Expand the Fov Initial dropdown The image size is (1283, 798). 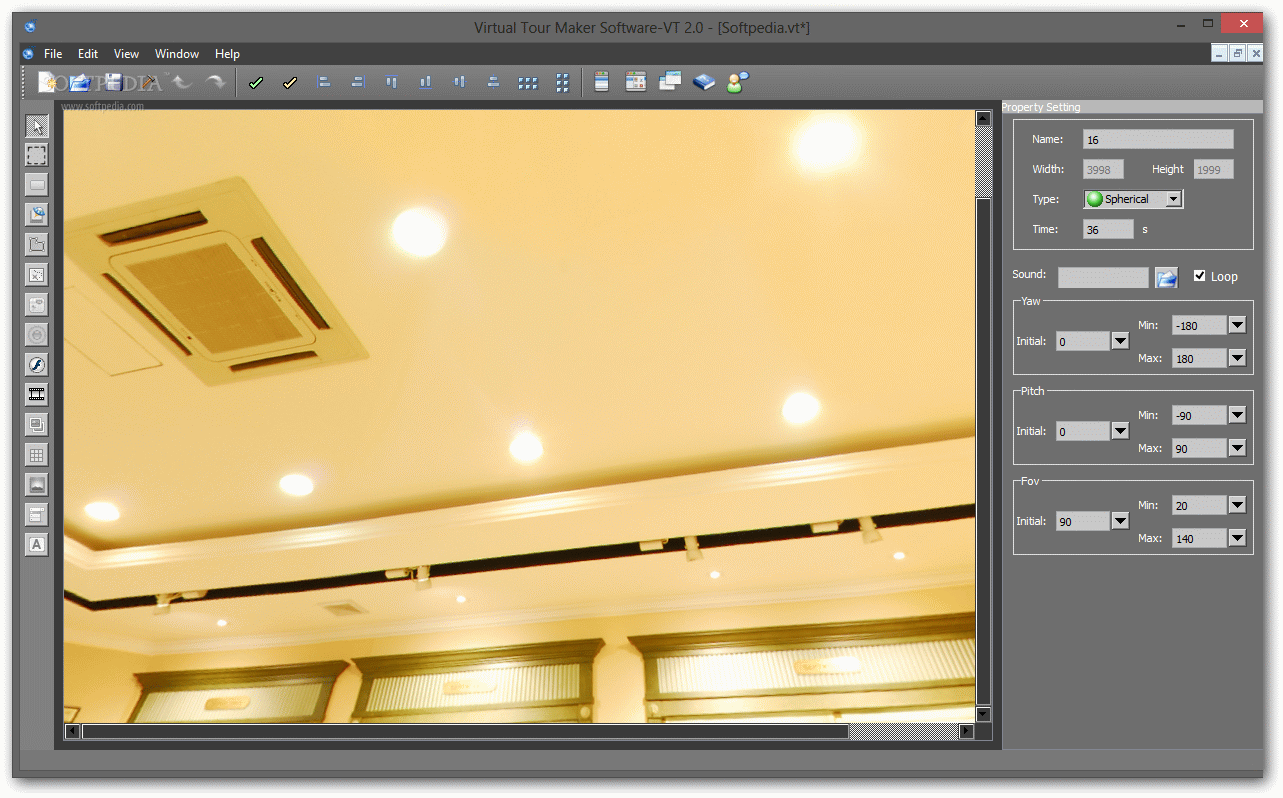[x=1120, y=521]
